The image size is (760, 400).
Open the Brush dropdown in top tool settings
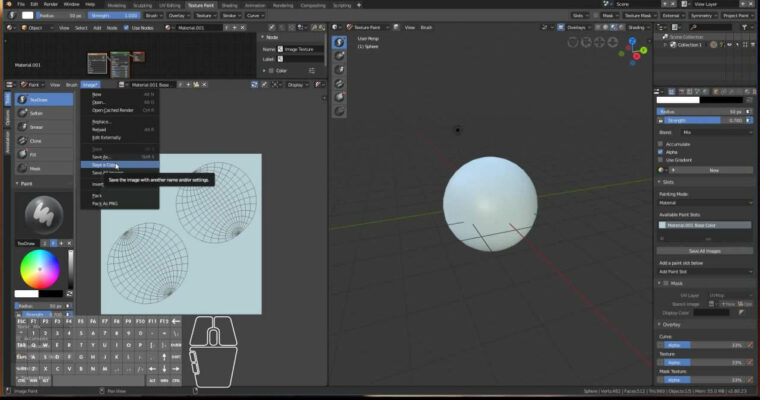pyautogui.click(x=154, y=16)
